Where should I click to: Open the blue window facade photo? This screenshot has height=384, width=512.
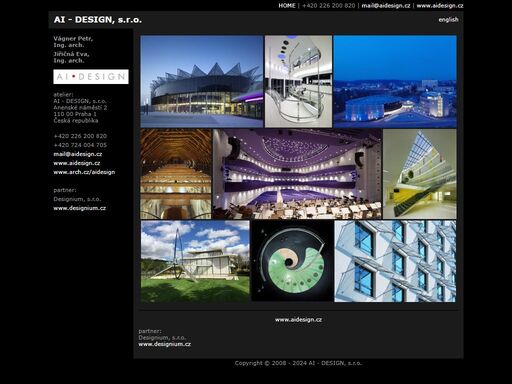click(395, 261)
